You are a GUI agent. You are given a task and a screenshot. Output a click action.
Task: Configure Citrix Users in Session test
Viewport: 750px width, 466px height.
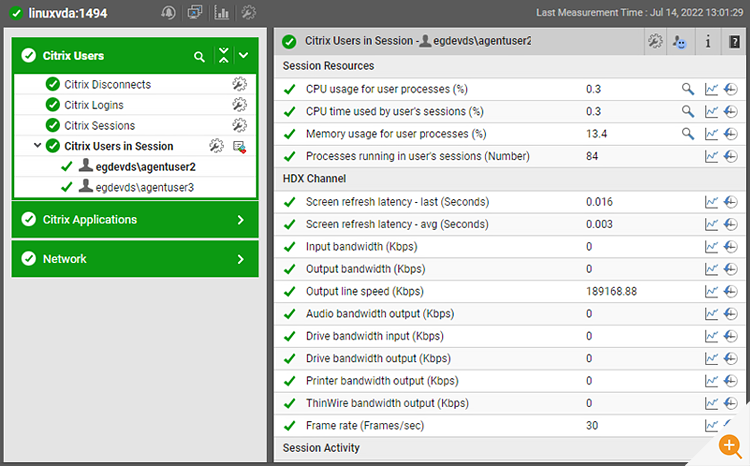216,145
